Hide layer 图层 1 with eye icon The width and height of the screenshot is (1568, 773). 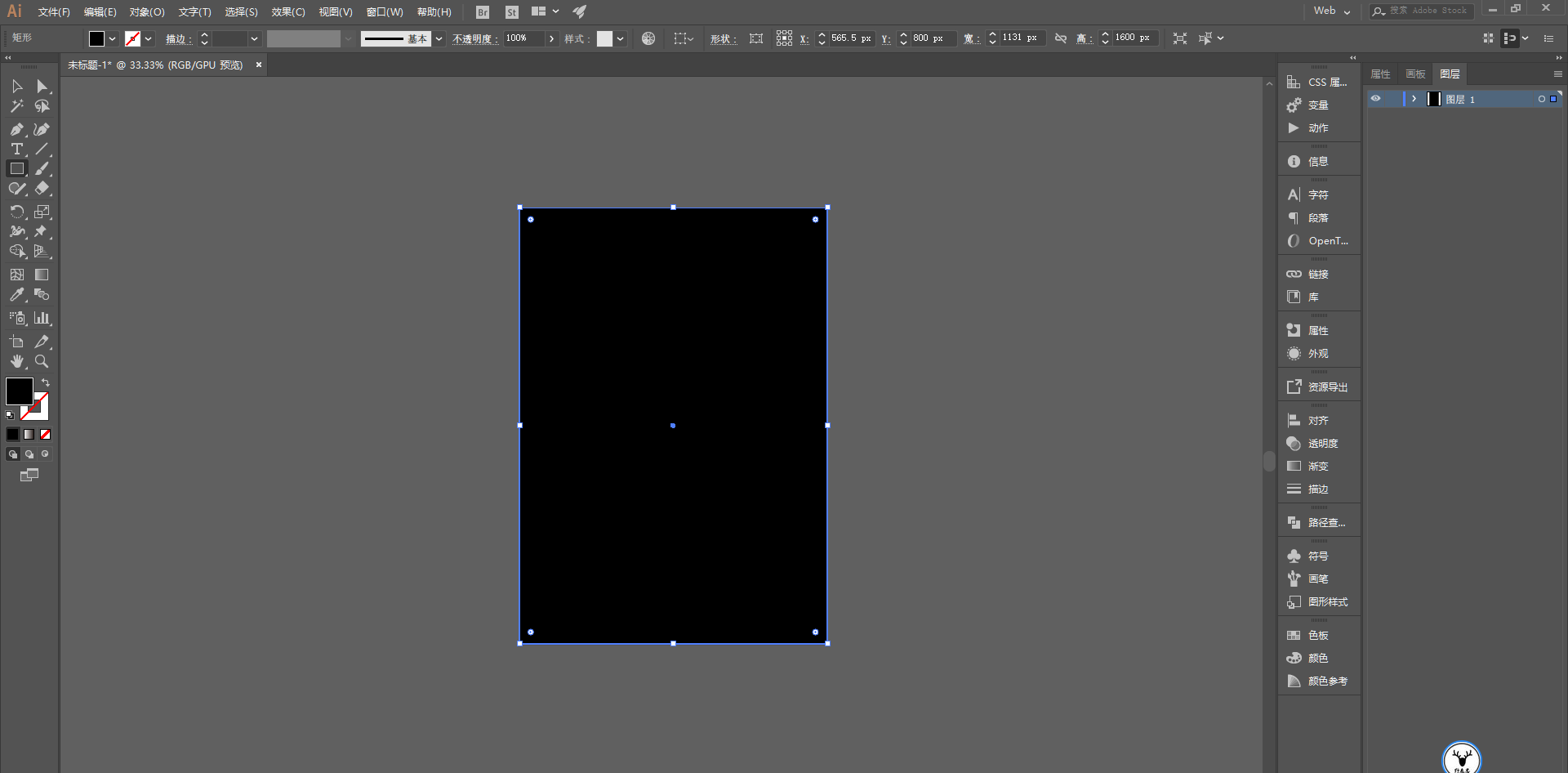(x=1376, y=99)
